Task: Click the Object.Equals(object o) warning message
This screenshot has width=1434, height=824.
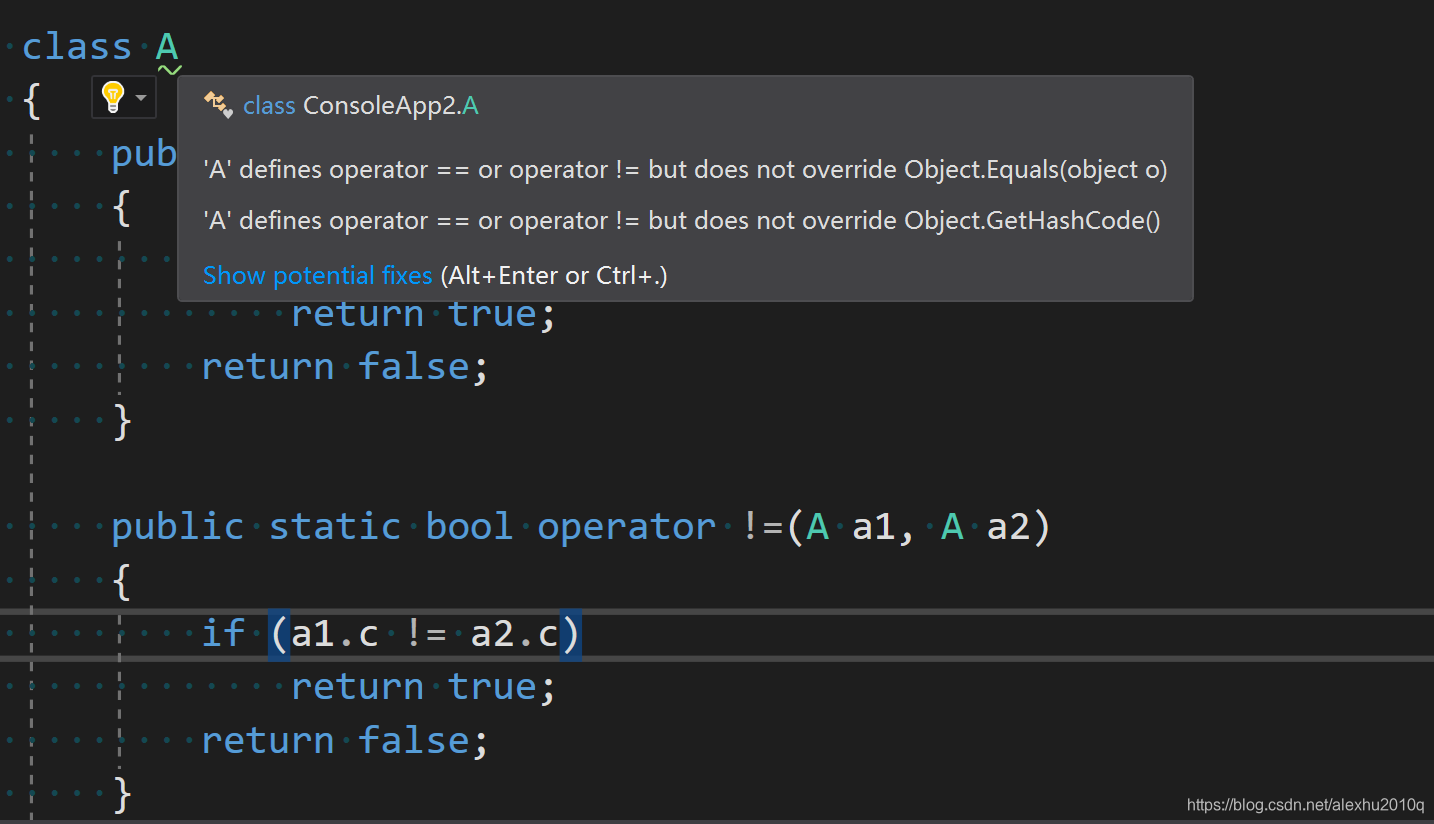Action: 685,170
